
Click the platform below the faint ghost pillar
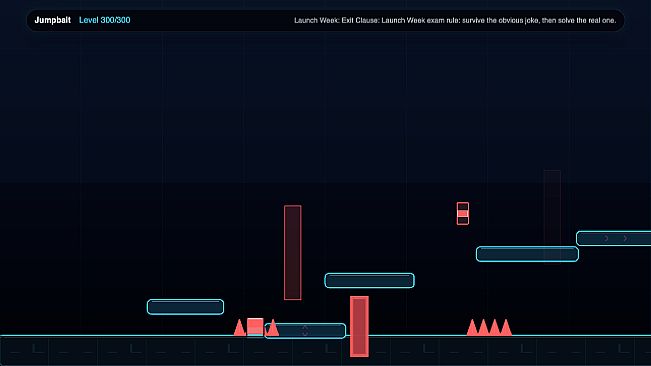tap(527, 254)
